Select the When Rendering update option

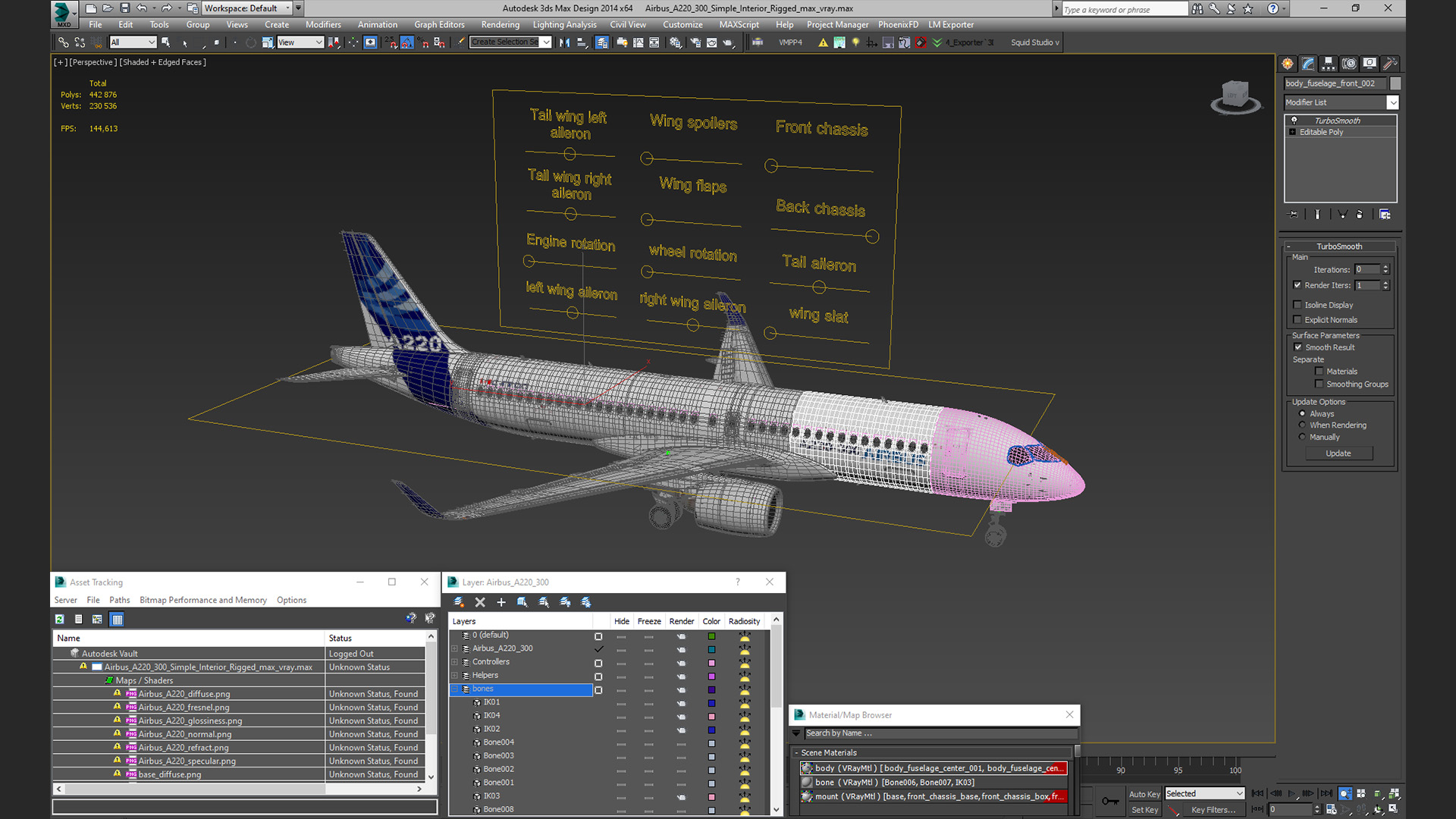point(1303,425)
